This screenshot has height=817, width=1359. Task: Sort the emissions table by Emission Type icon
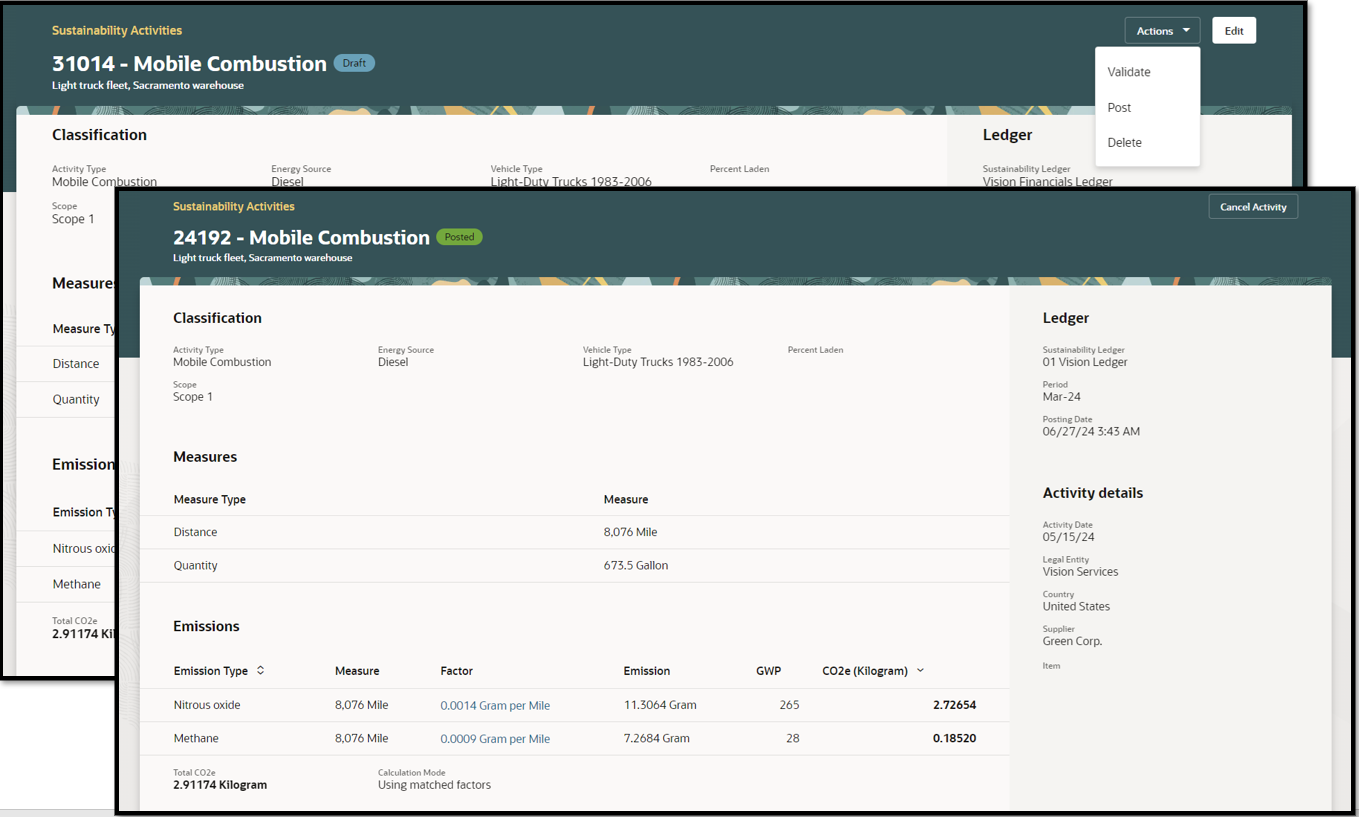pos(261,671)
